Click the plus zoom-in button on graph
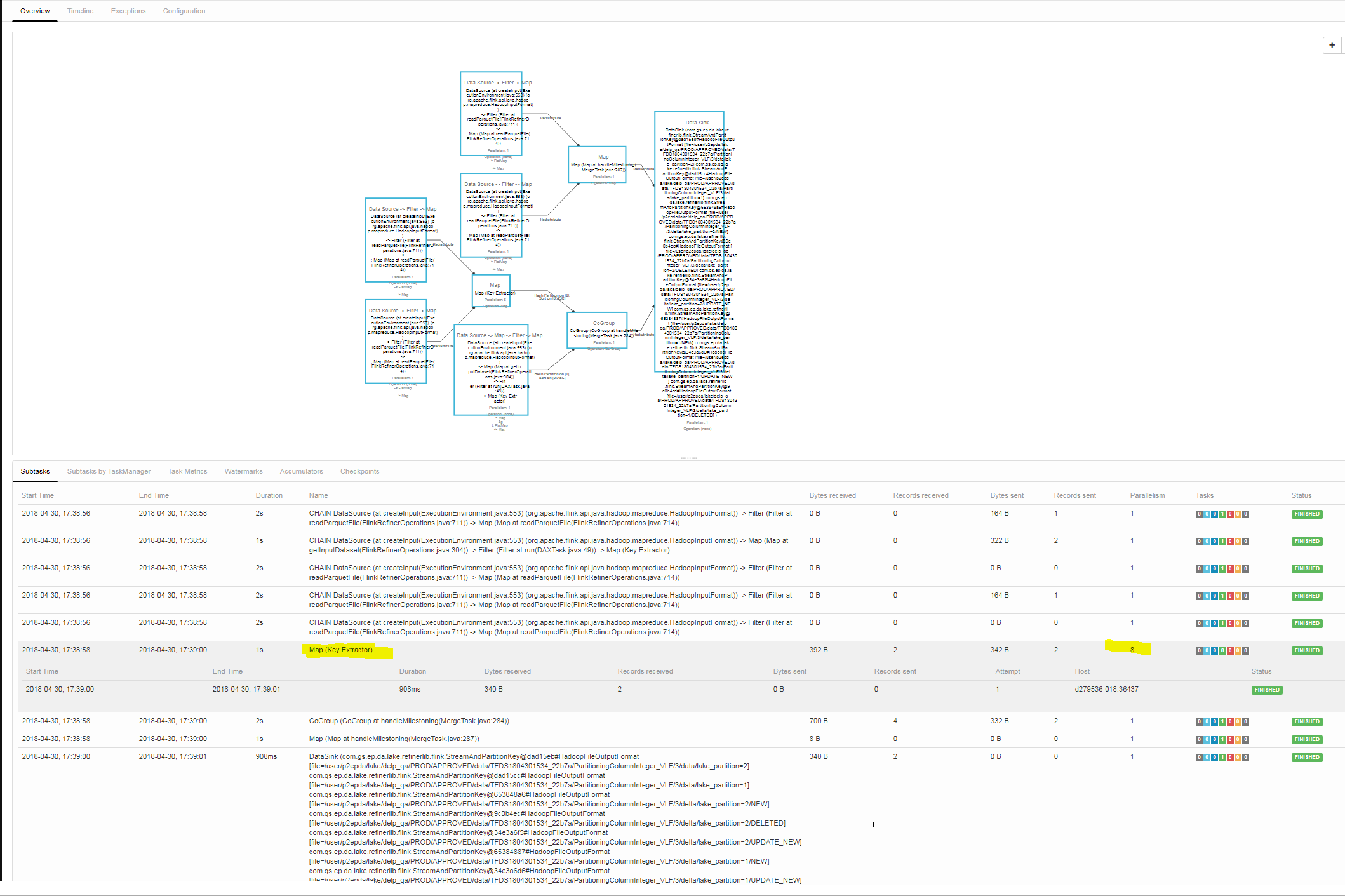Screen dimensions: 1345x896 1332,45
